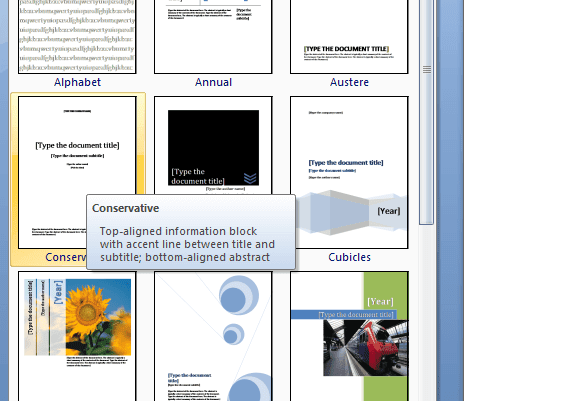Viewport: 569px width, 402px height.
Task: Pick the sunflower photo cover page
Action: (x=77, y=336)
